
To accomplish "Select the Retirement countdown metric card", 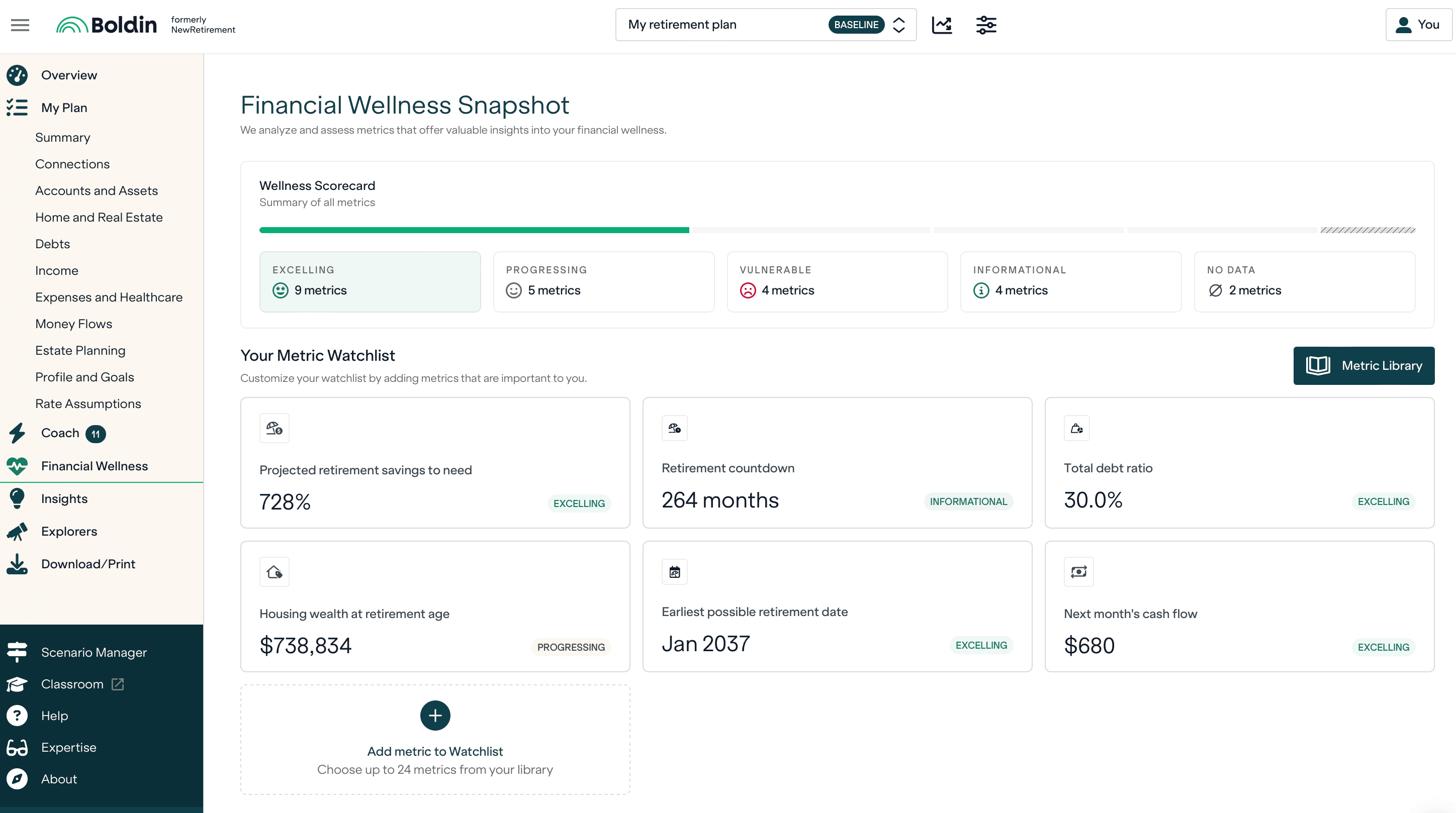I will 837,463.
